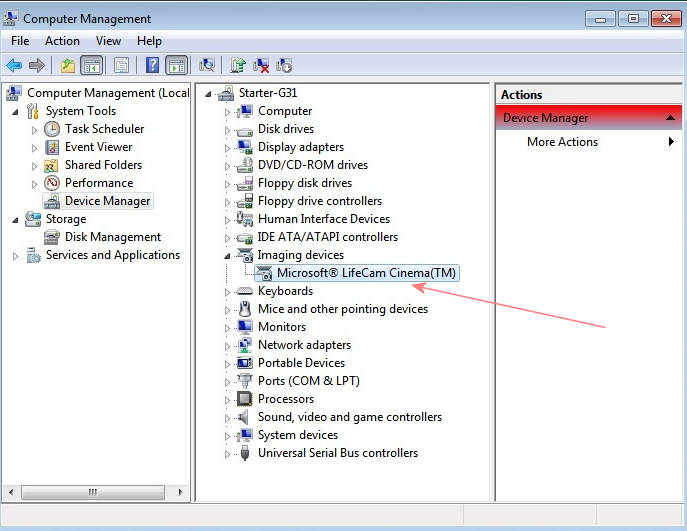
Task: Click the Storage icon
Action: pyautogui.click(x=33, y=219)
